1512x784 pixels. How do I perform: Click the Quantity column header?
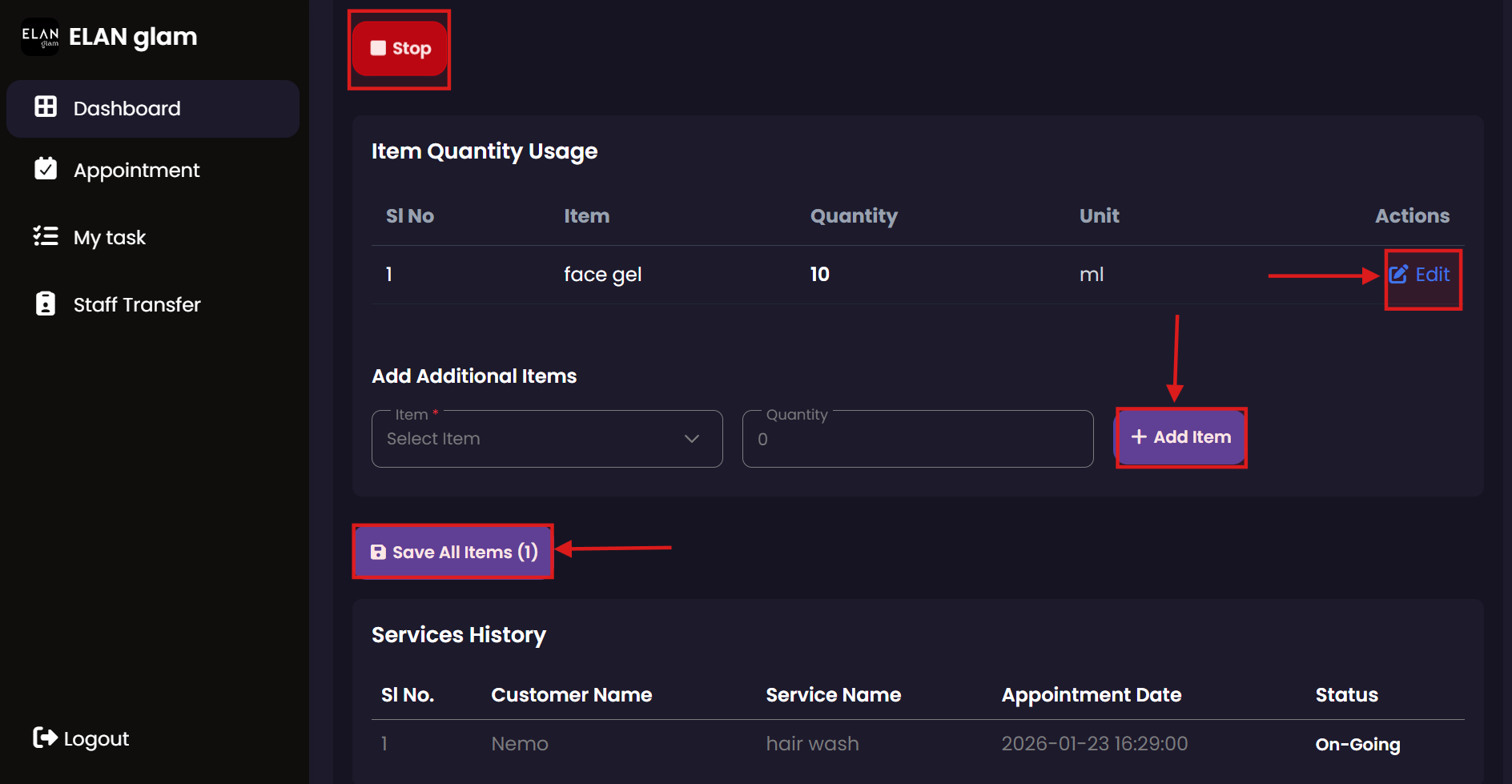[x=854, y=216]
